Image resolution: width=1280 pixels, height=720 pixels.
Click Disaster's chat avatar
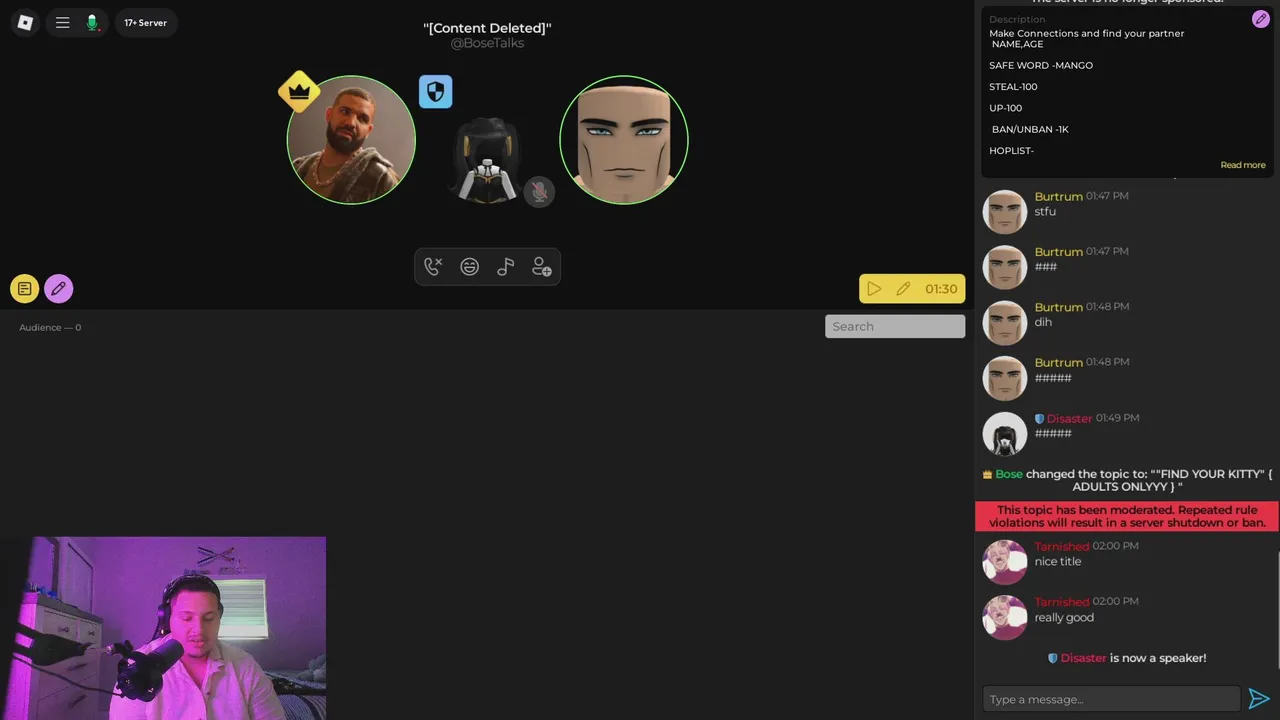1005,434
